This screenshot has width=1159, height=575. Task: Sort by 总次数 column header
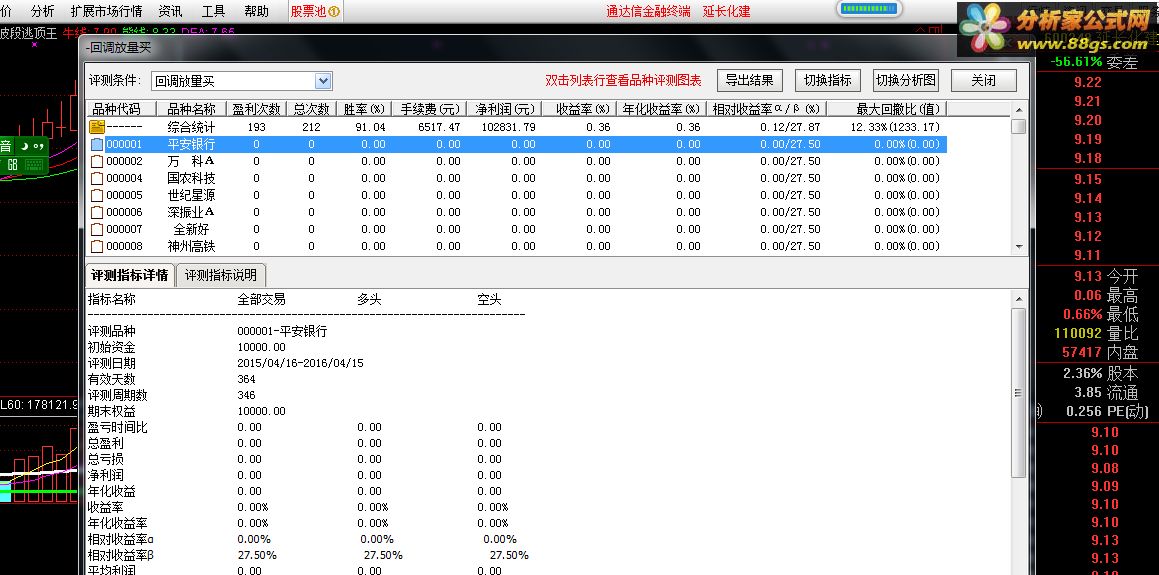coord(311,109)
